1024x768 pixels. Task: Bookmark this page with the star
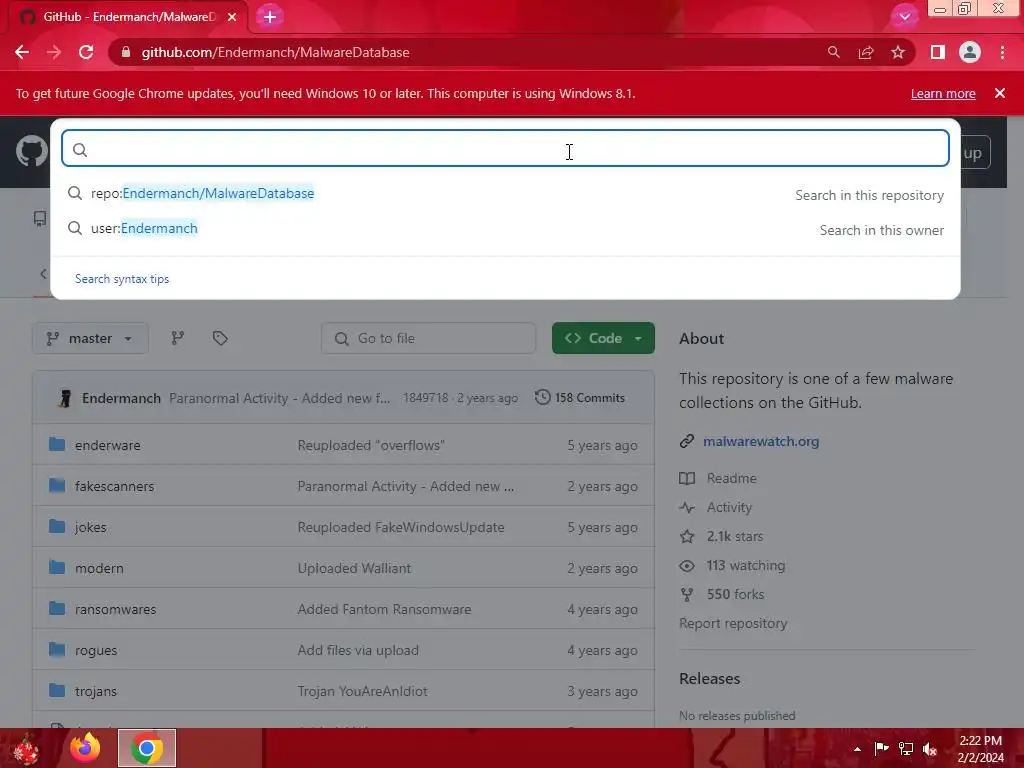[x=898, y=52]
